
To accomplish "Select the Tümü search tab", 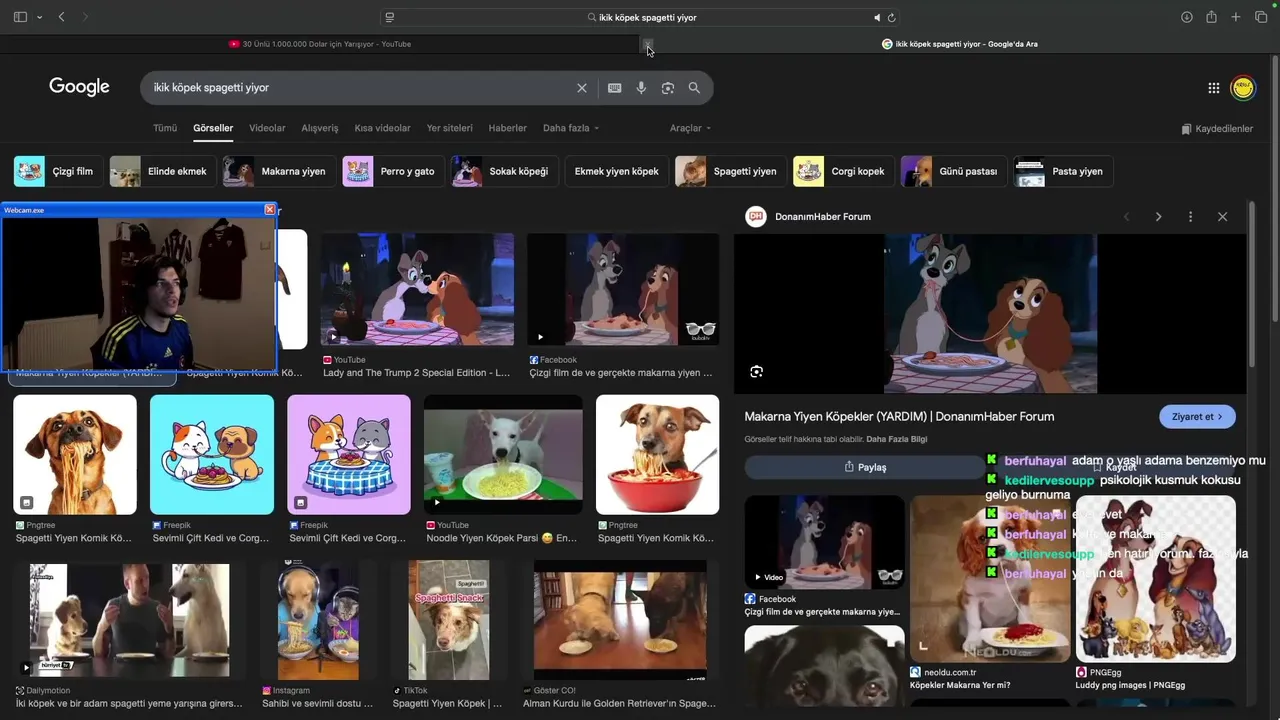I will [x=165, y=128].
